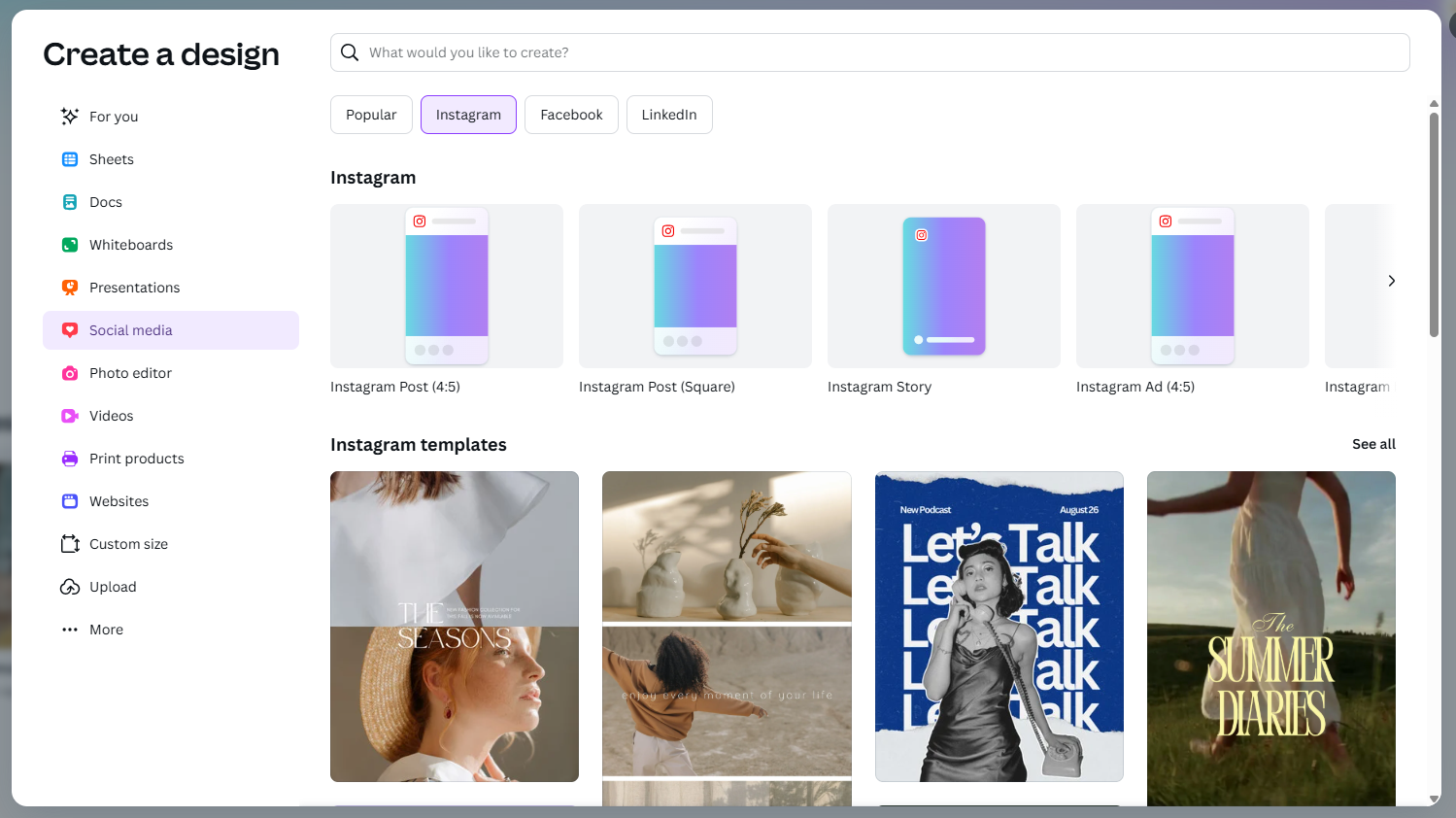This screenshot has height=818, width=1456.
Task: Open The Summer Diaries template
Action: tap(1271, 638)
